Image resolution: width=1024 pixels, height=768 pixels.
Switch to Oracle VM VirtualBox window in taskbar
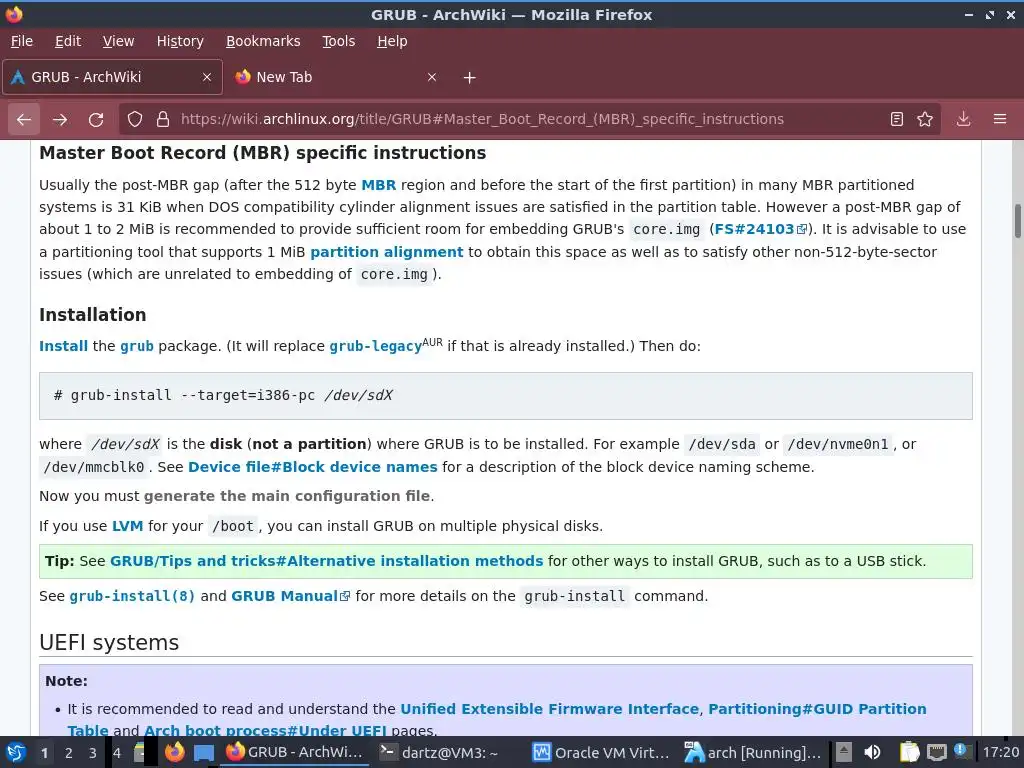(x=601, y=752)
